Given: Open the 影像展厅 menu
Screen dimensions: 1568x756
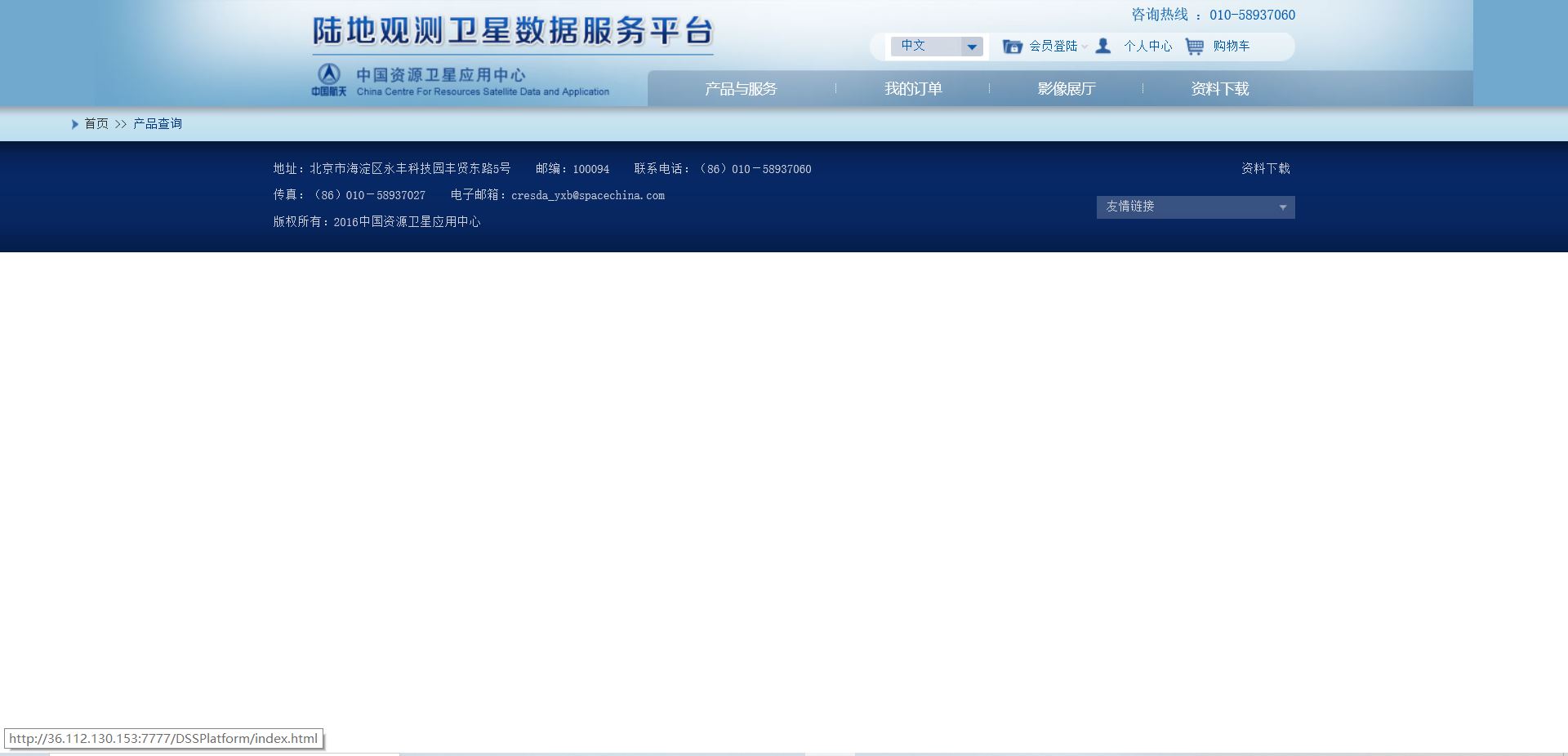Looking at the screenshot, I should [x=1066, y=89].
